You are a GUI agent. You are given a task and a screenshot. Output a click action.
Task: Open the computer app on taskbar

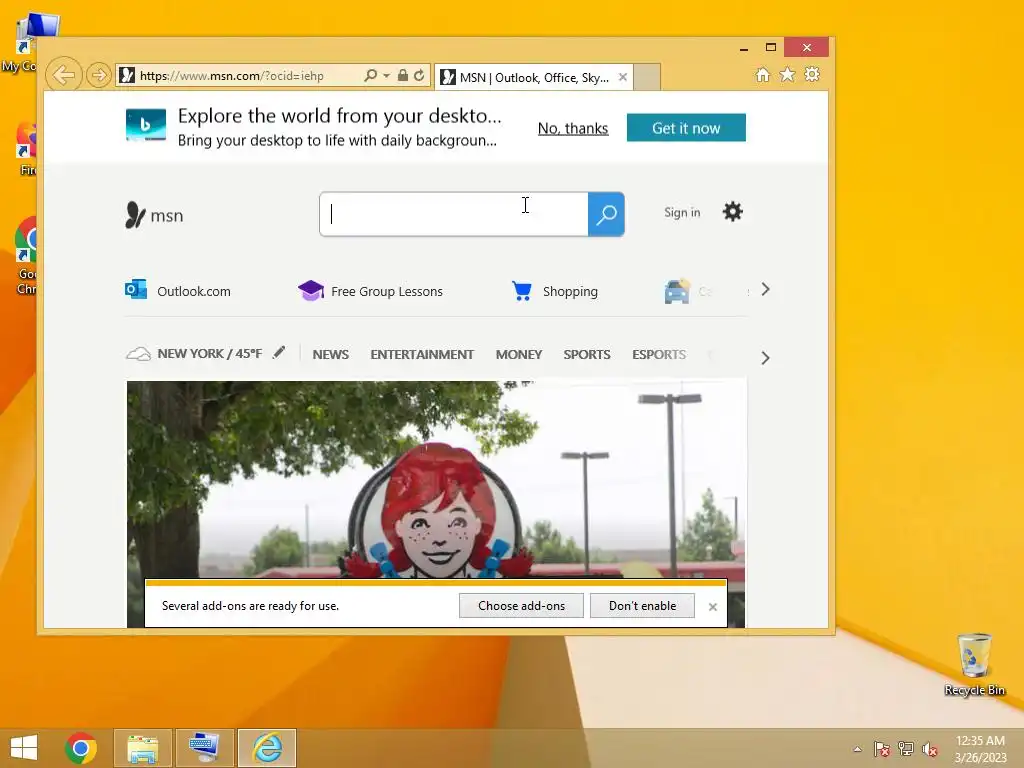(204, 748)
